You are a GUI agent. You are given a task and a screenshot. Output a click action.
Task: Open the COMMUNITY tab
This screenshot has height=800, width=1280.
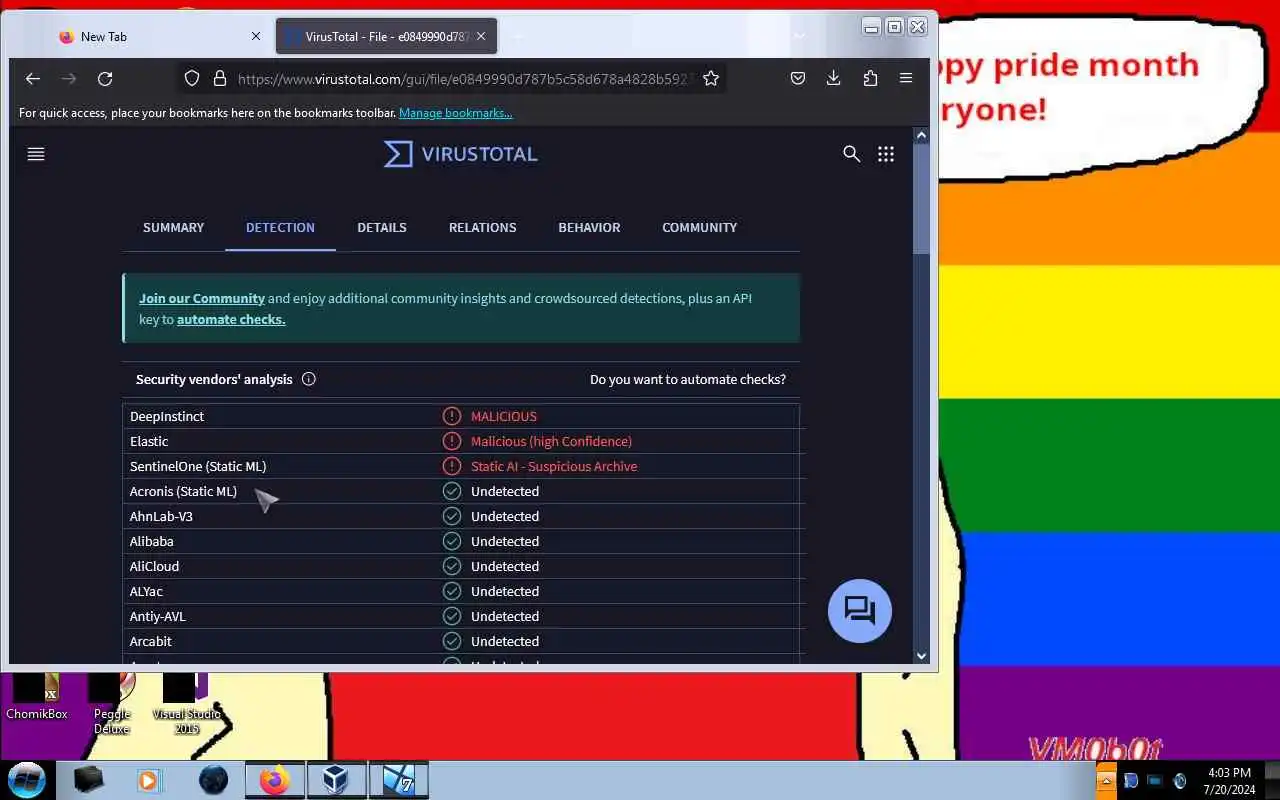pos(699,227)
